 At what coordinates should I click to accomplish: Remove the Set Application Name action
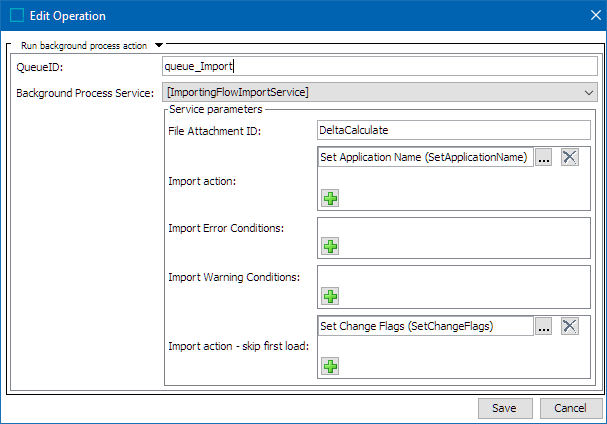pos(569,157)
